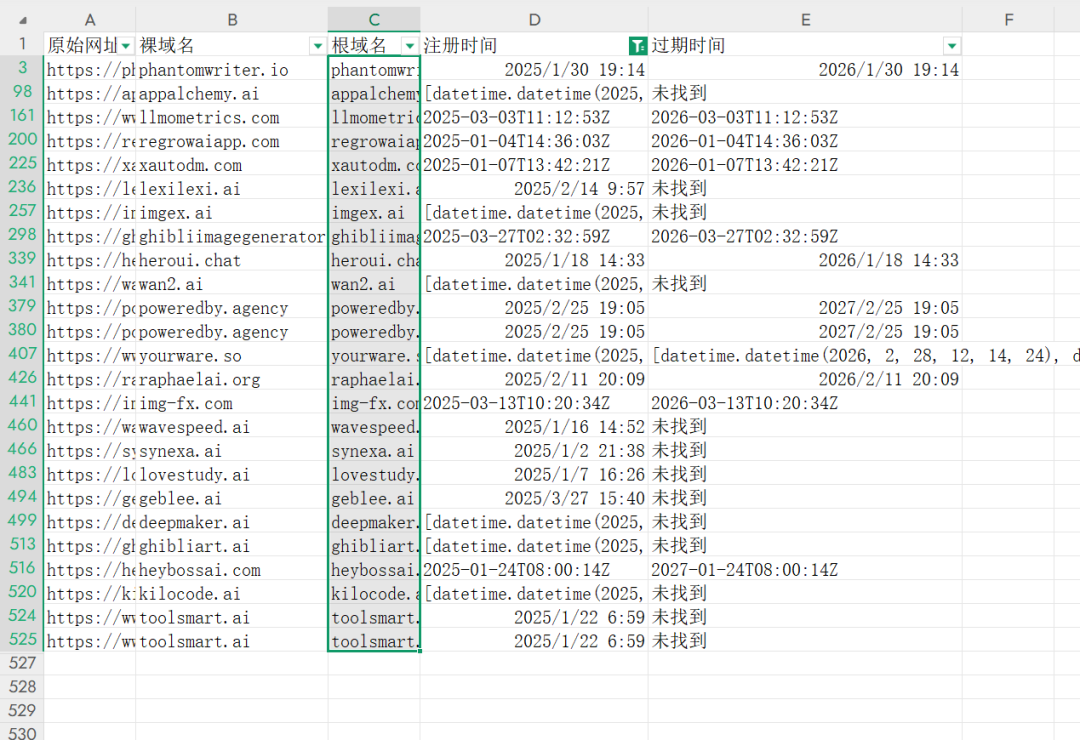
Task: Select cell lexilexi.ai in column B
Action: pyautogui.click(x=232, y=189)
